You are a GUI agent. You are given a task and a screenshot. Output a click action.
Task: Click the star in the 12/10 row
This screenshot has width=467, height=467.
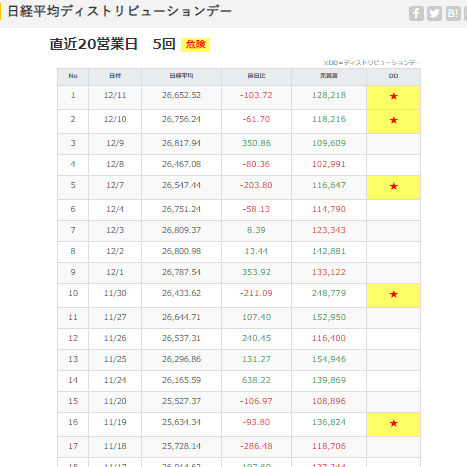coord(394,120)
